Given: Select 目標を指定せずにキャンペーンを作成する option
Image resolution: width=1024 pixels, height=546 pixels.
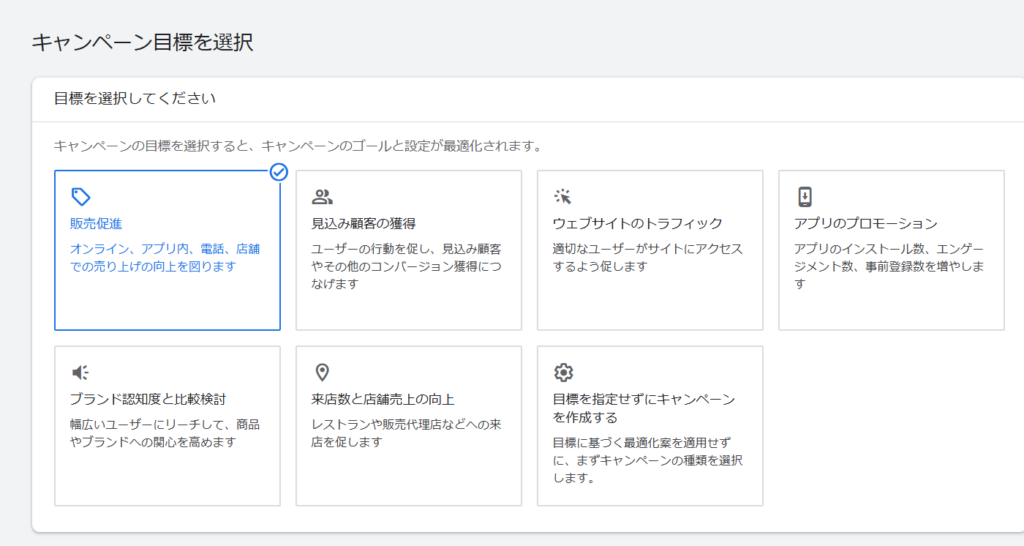Looking at the screenshot, I should click(x=650, y=426).
